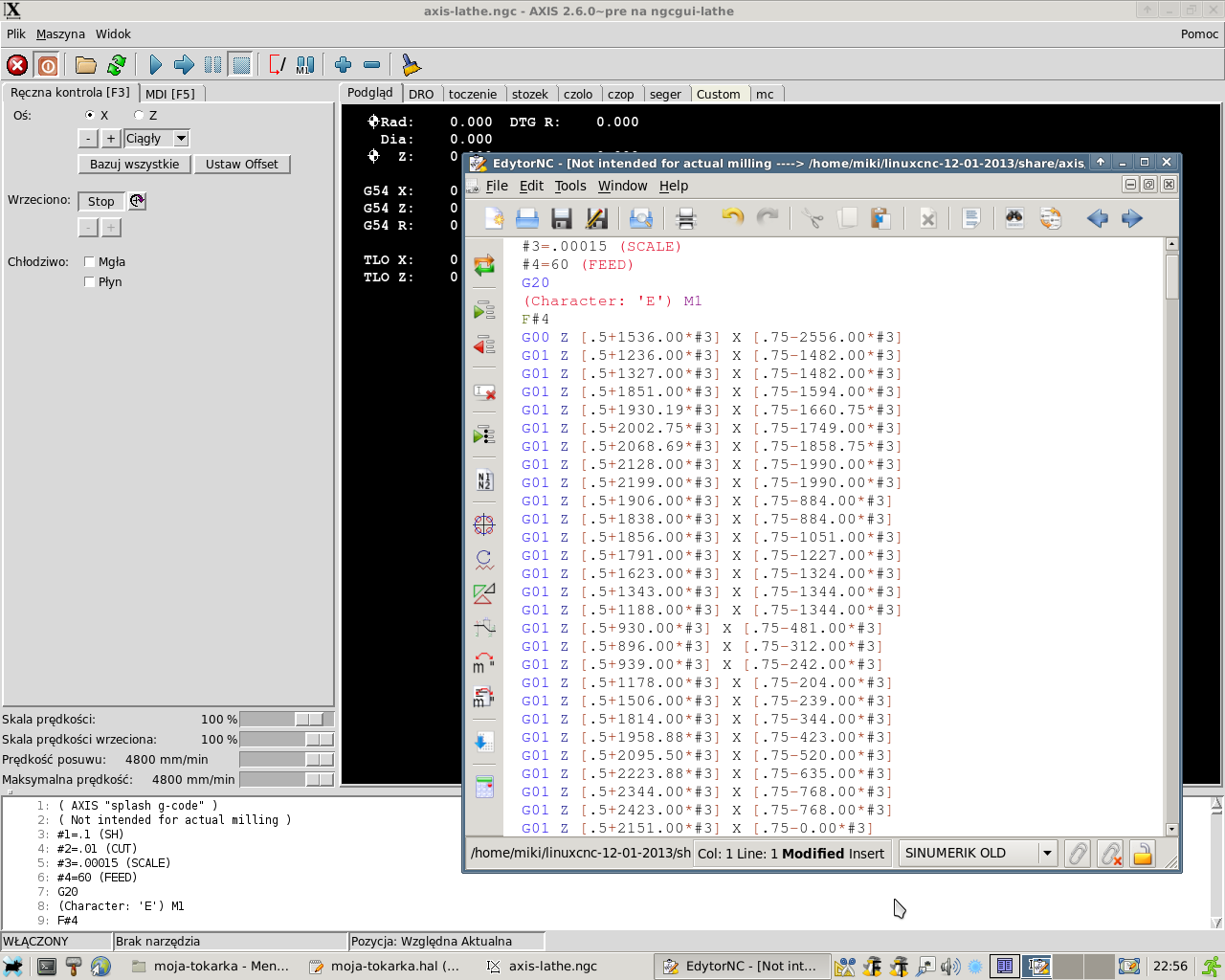Stop program execution in AXIS toolbar

[241, 65]
